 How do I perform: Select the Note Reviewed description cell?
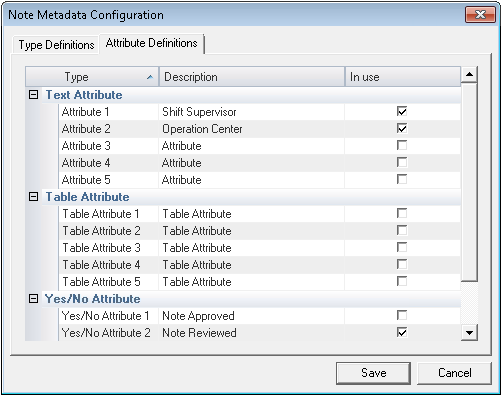[x=252, y=333]
